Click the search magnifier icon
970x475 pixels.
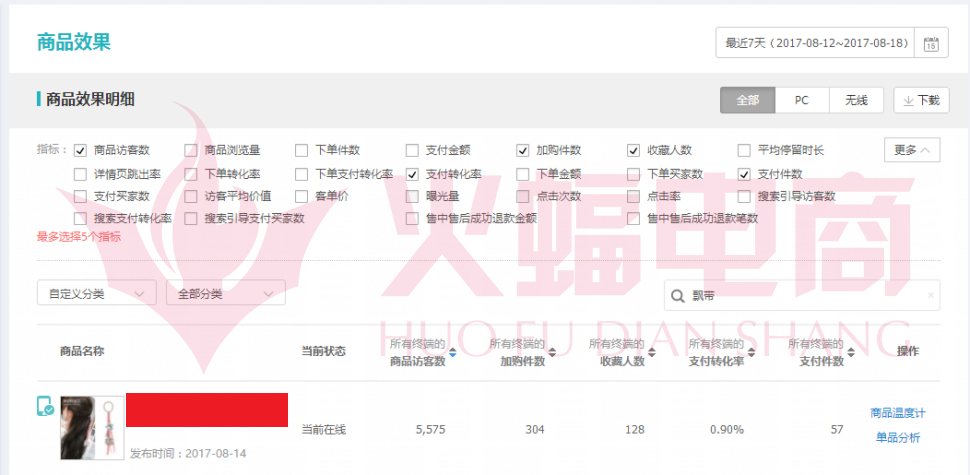click(x=678, y=295)
